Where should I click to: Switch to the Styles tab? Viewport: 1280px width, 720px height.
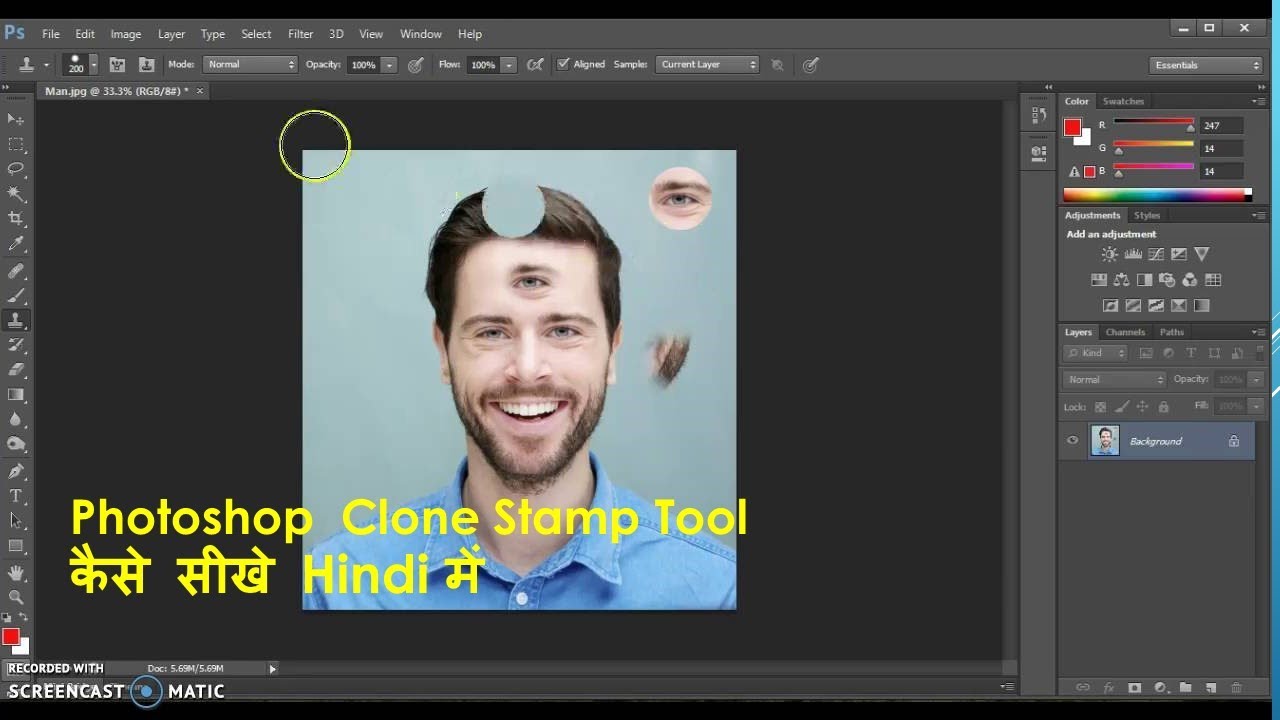pyautogui.click(x=1147, y=215)
